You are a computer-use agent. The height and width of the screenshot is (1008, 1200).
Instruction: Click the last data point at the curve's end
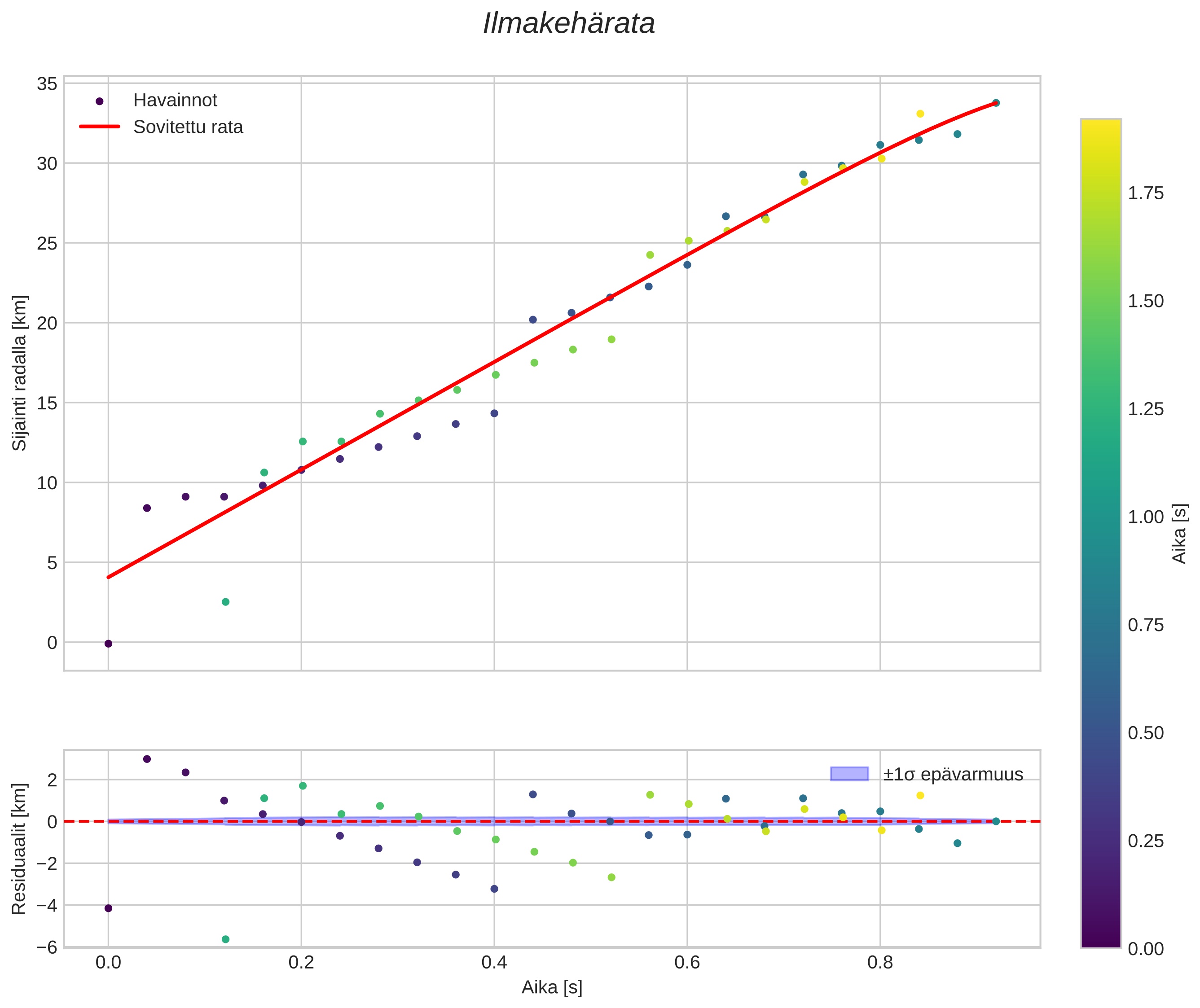click(996, 103)
